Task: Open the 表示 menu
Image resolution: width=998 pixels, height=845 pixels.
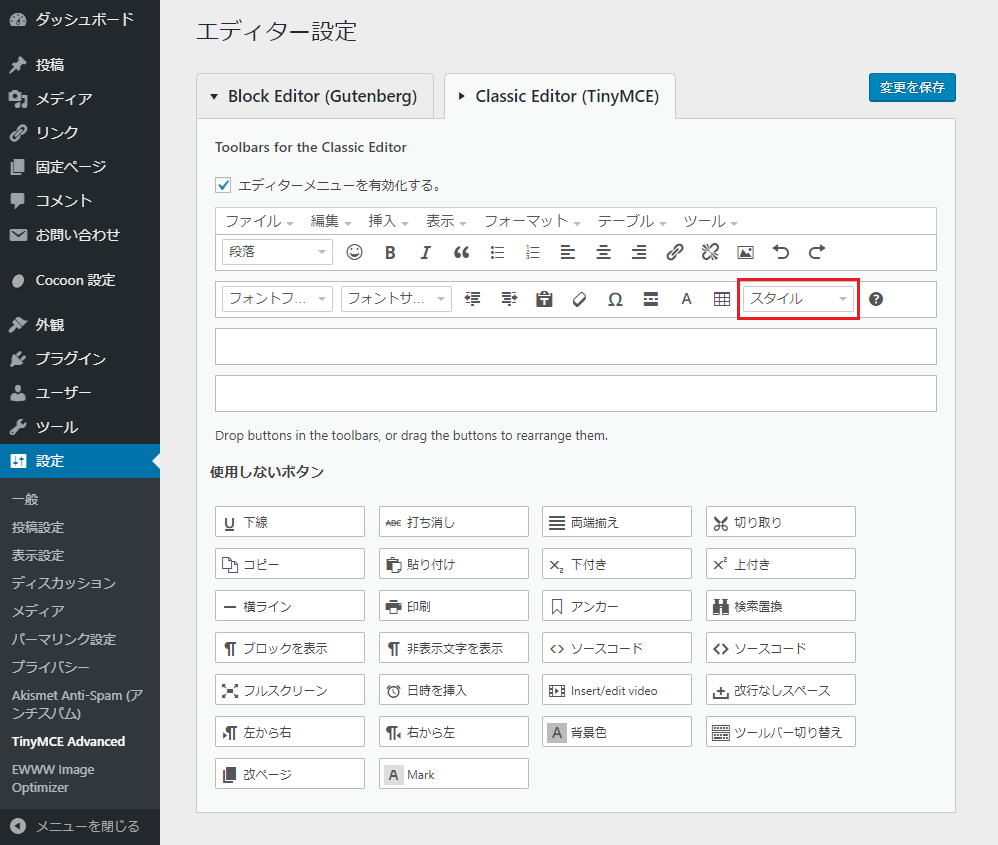Action: (x=446, y=221)
